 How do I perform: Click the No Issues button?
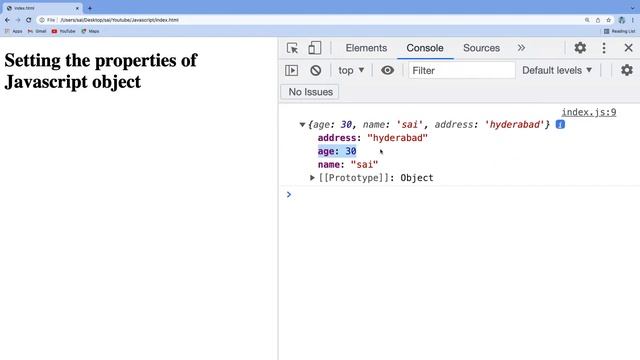[x=310, y=92]
